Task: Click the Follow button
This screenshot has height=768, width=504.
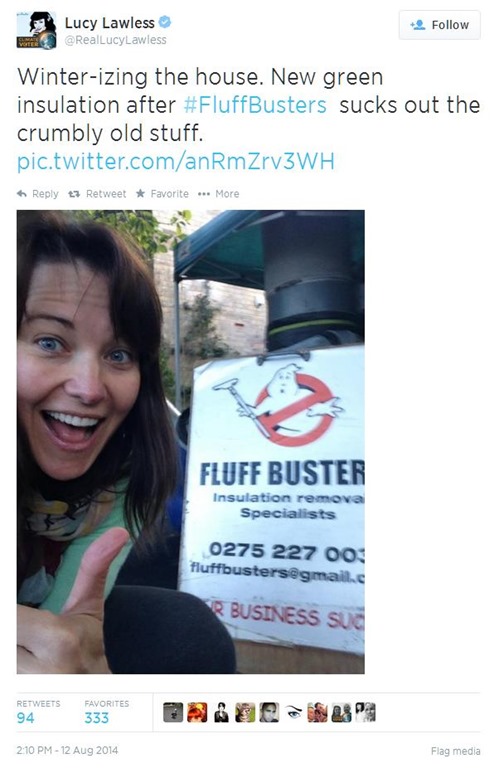Action: point(439,25)
